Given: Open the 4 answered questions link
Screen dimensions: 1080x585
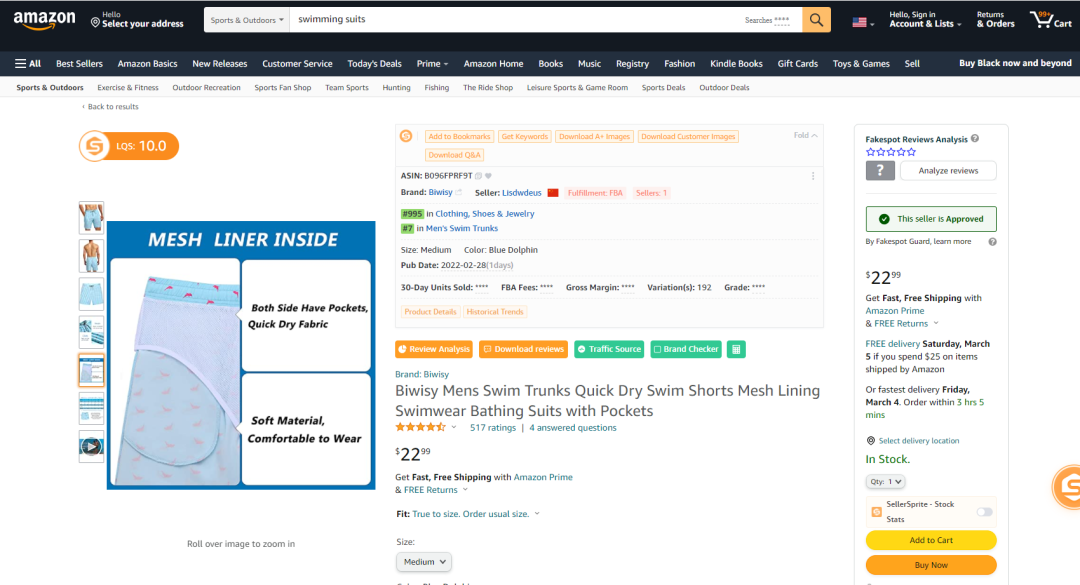Looking at the screenshot, I should pyautogui.click(x=572, y=428).
